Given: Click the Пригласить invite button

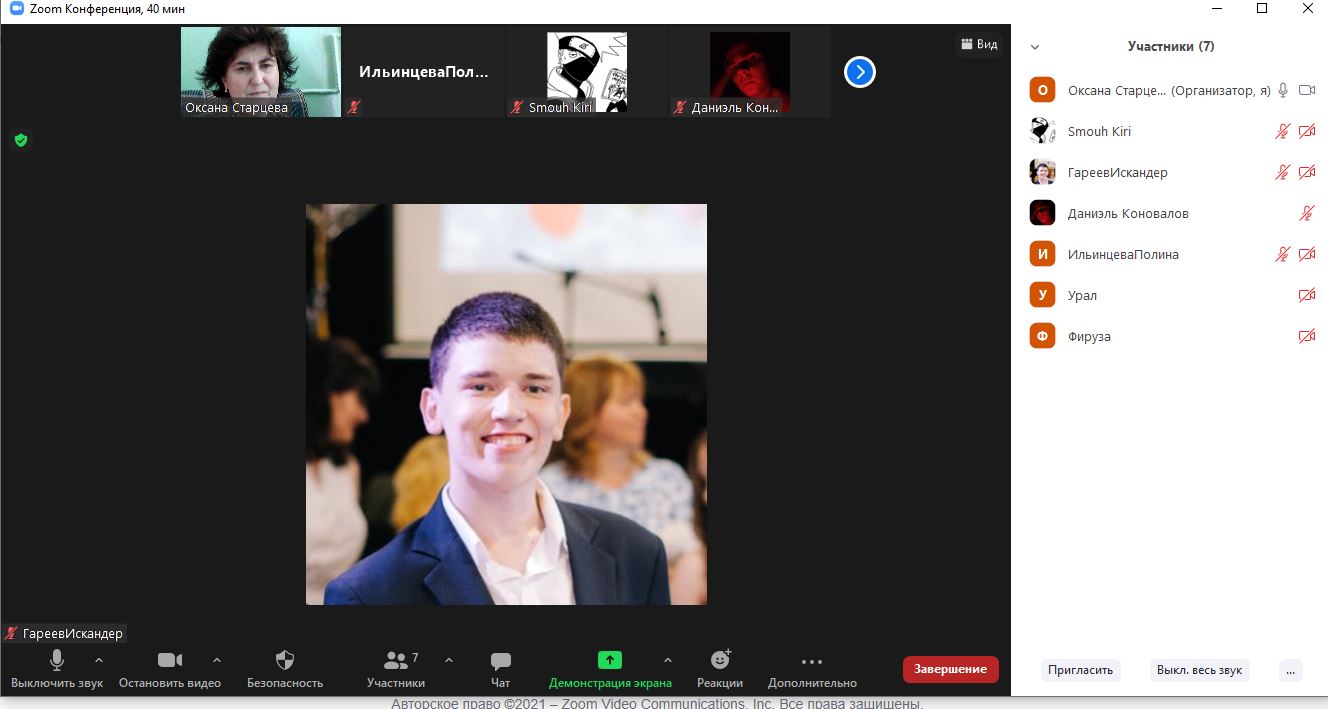Looking at the screenshot, I should click(1080, 670).
